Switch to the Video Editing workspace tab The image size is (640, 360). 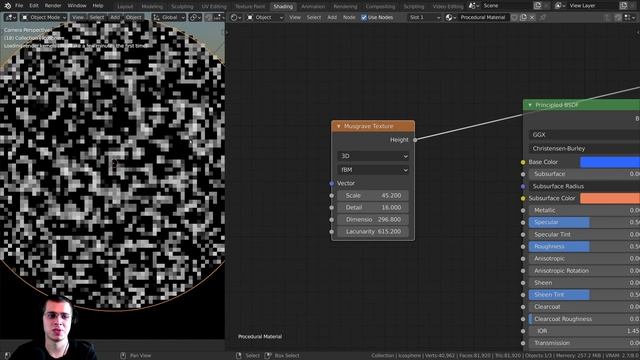point(448,7)
